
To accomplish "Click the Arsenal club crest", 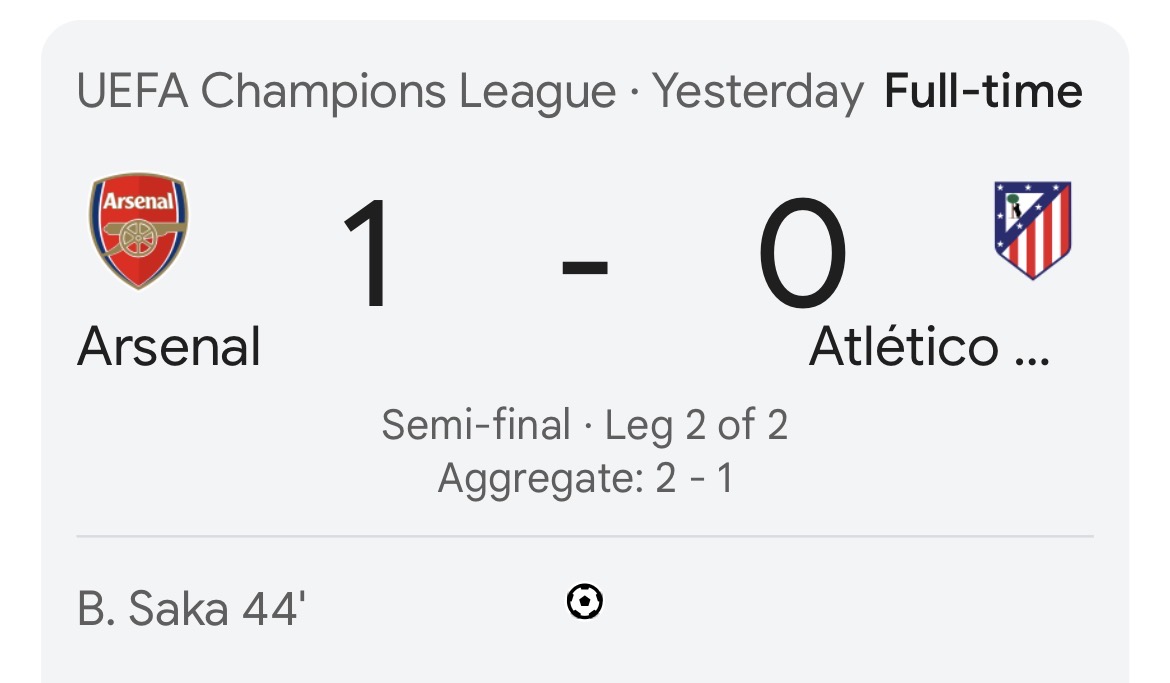I will (139, 231).
